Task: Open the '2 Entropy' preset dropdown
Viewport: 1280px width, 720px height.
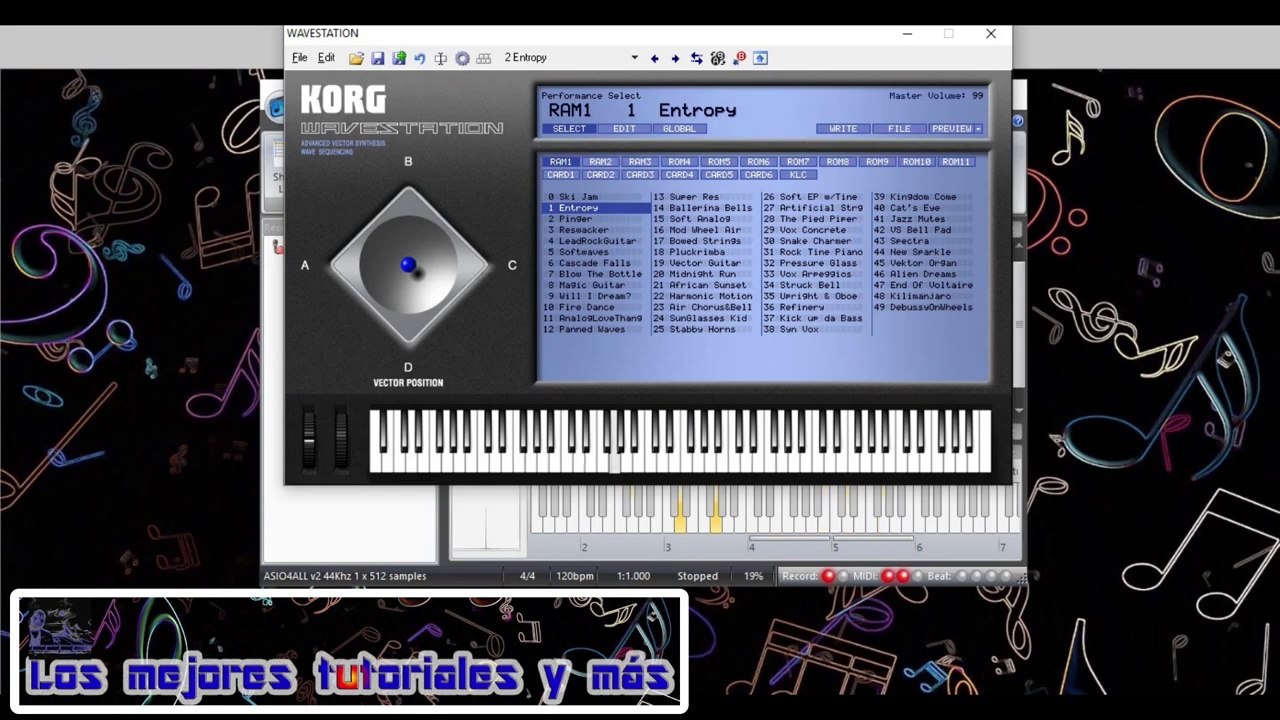Action: (634, 58)
